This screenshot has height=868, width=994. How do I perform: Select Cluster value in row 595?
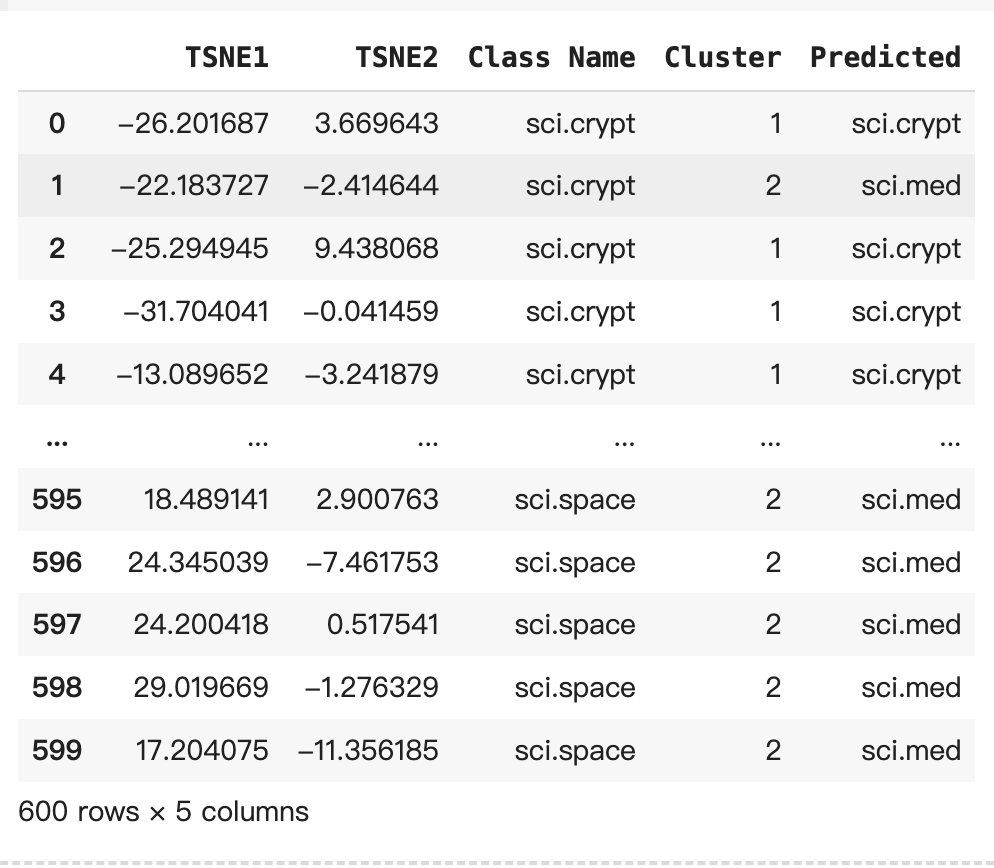[773, 500]
